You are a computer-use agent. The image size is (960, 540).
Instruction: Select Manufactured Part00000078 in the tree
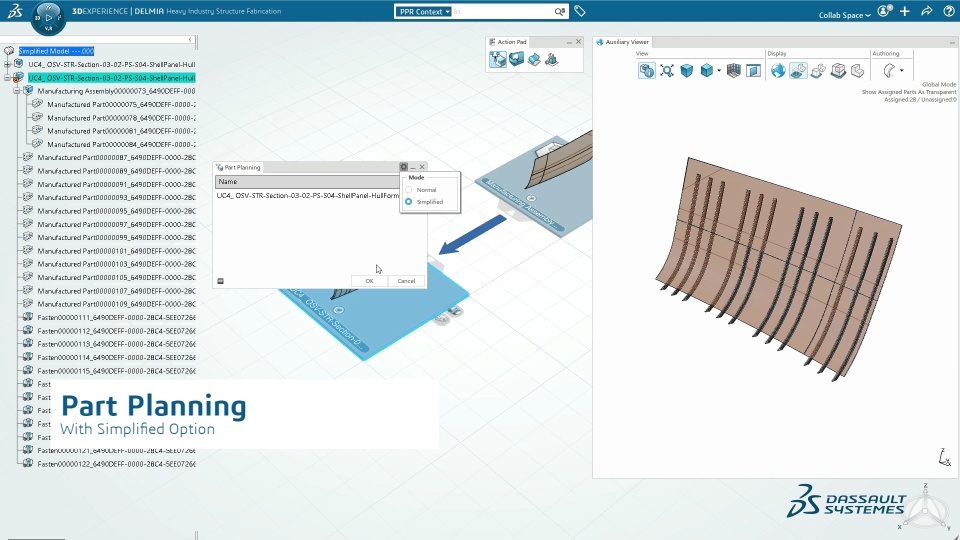pos(121,118)
